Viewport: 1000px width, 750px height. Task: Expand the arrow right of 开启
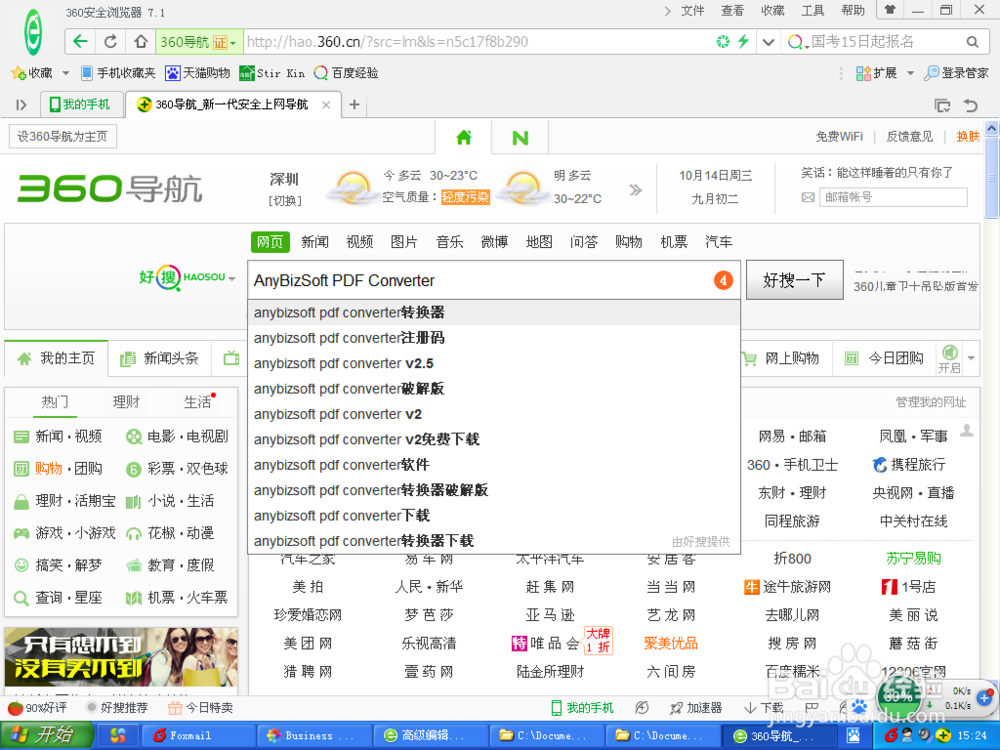tap(971, 358)
